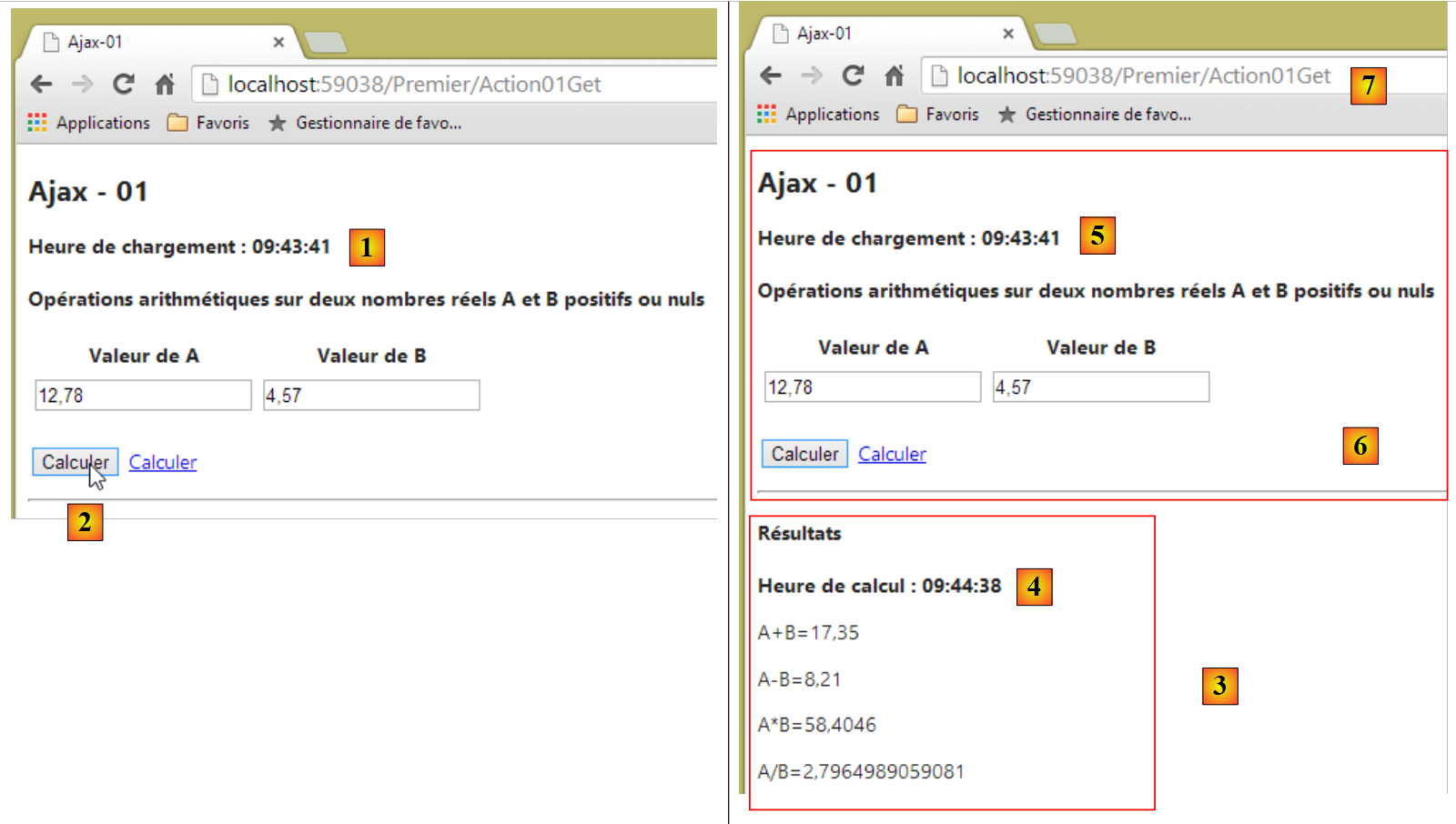Open the Favoris folder in the left bookmarks bar
This screenshot has width=1456, height=824.
click(208, 123)
